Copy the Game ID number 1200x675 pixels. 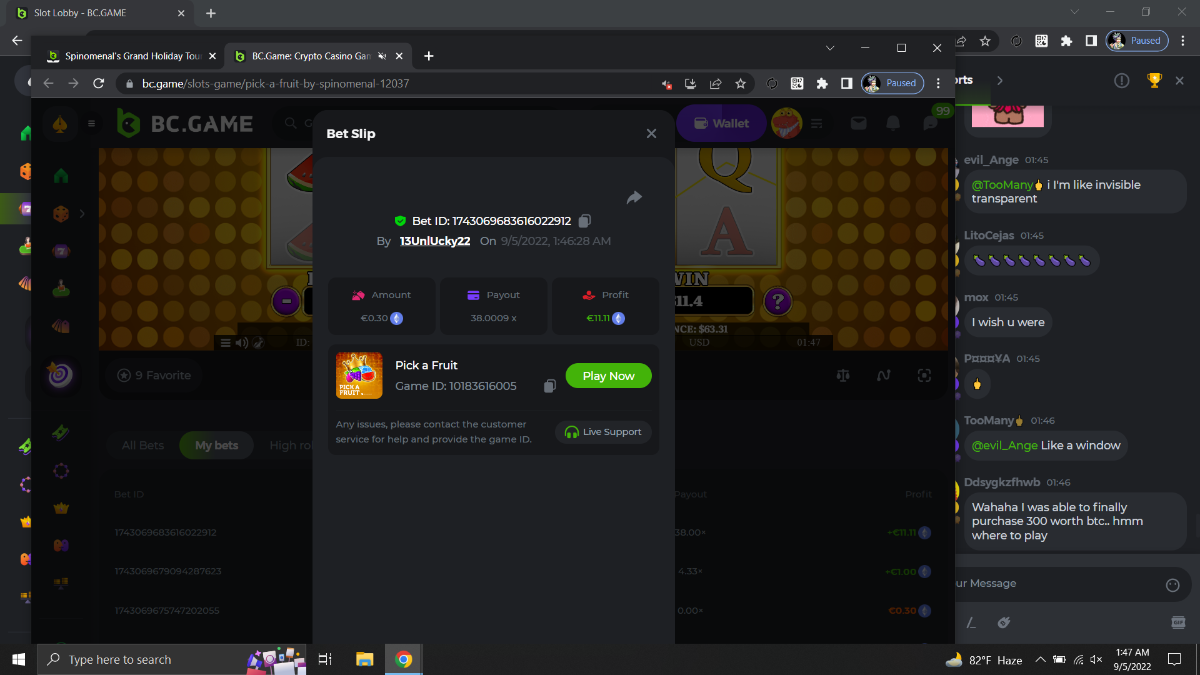click(549, 386)
